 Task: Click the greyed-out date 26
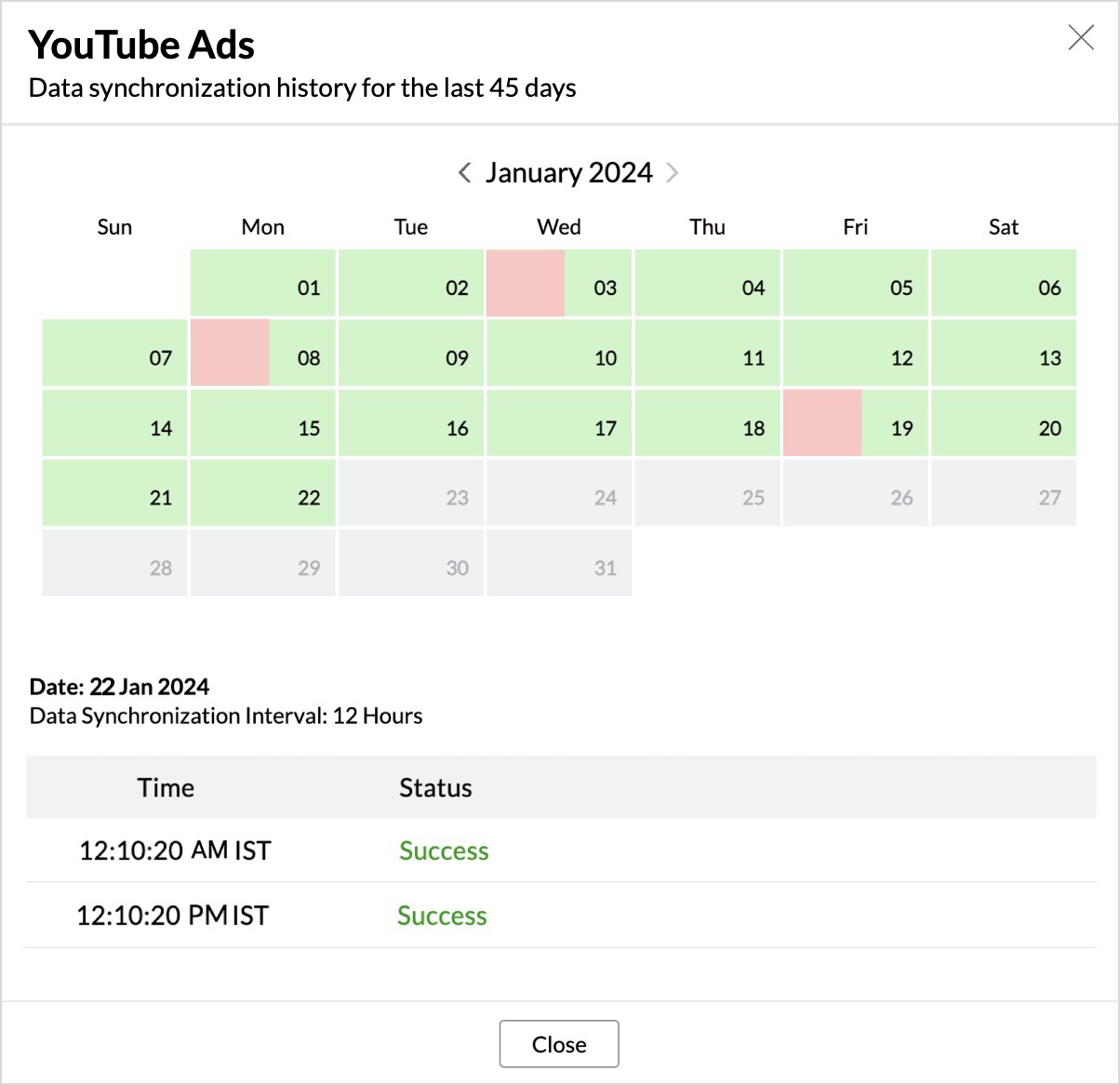(856, 493)
